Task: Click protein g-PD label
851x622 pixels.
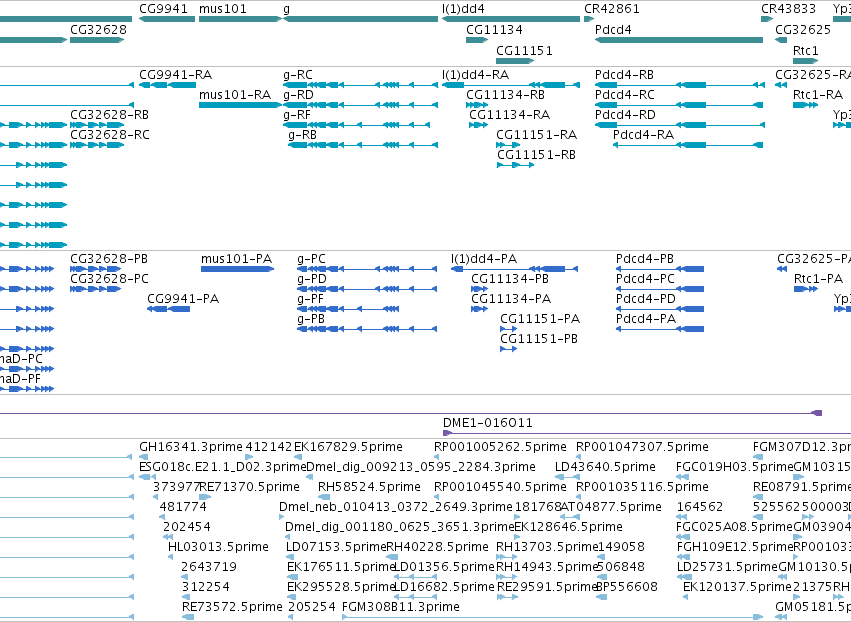Action: tap(312, 279)
